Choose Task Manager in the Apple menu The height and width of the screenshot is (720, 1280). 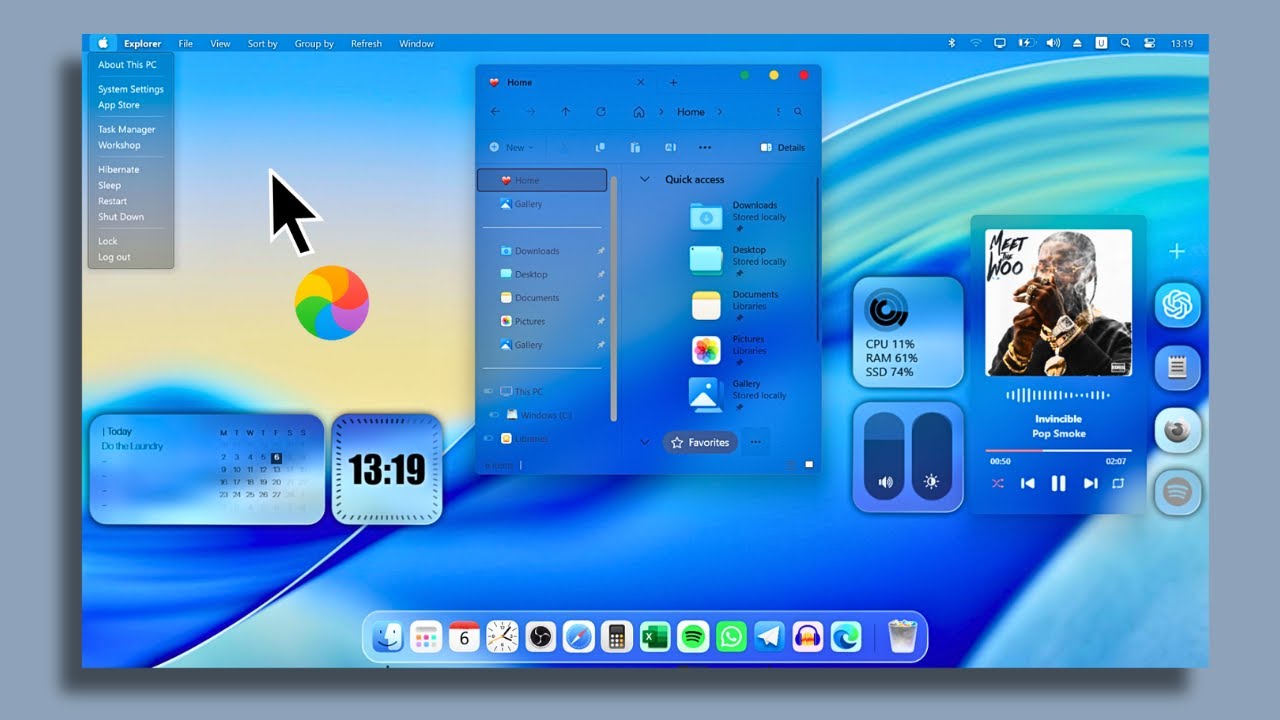(127, 129)
